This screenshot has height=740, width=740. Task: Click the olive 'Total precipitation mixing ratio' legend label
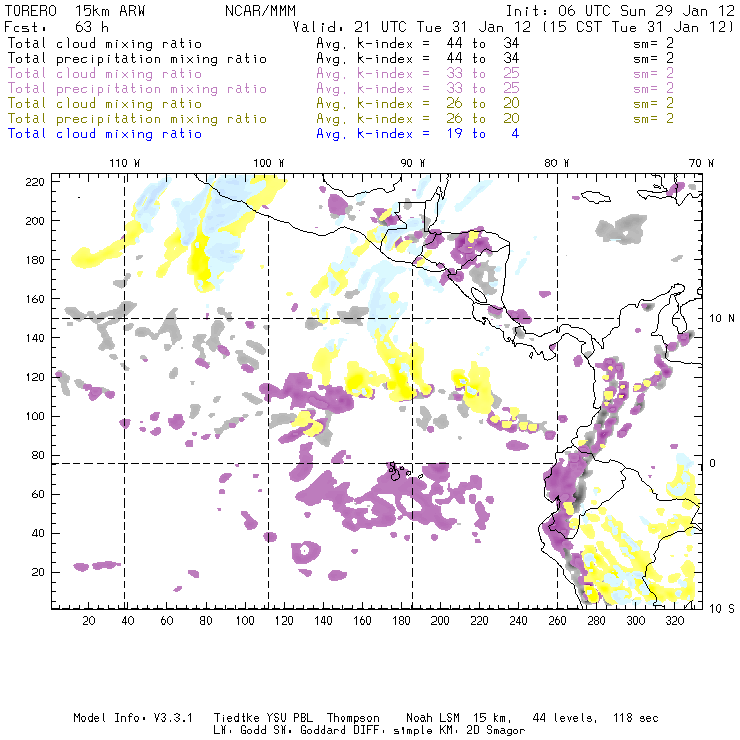point(137,118)
